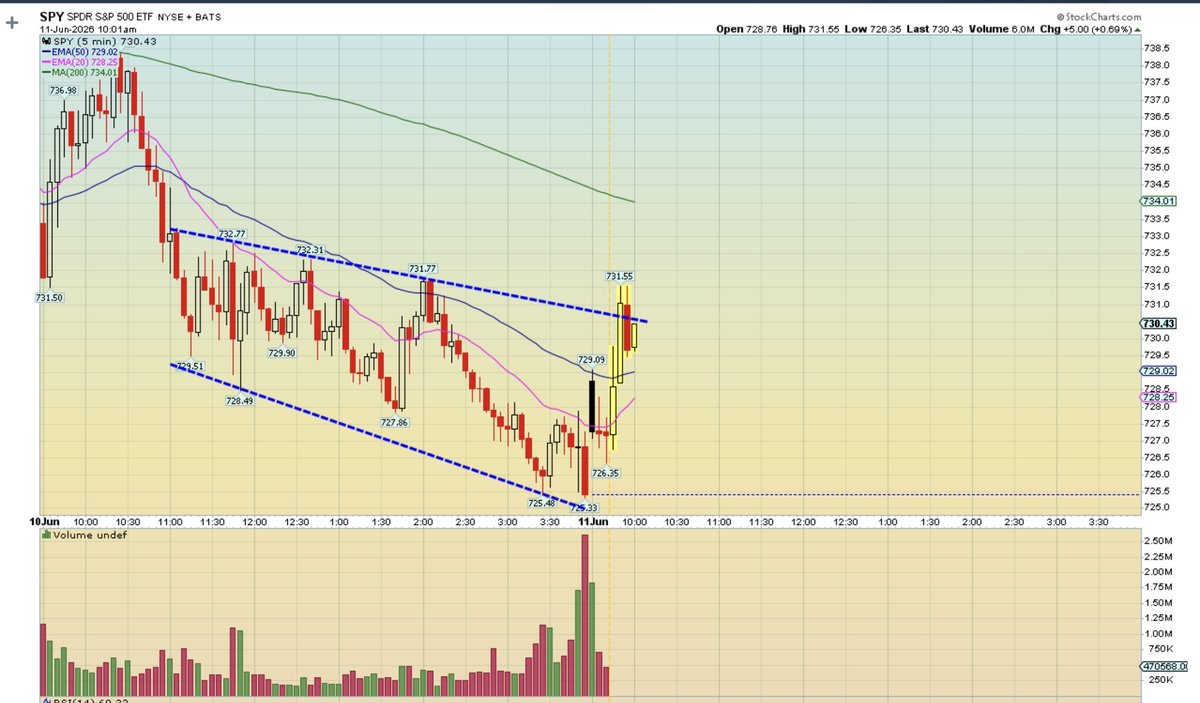The width and height of the screenshot is (1200, 703).
Task: Click the 729.90 price label
Action: pos(281,353)
